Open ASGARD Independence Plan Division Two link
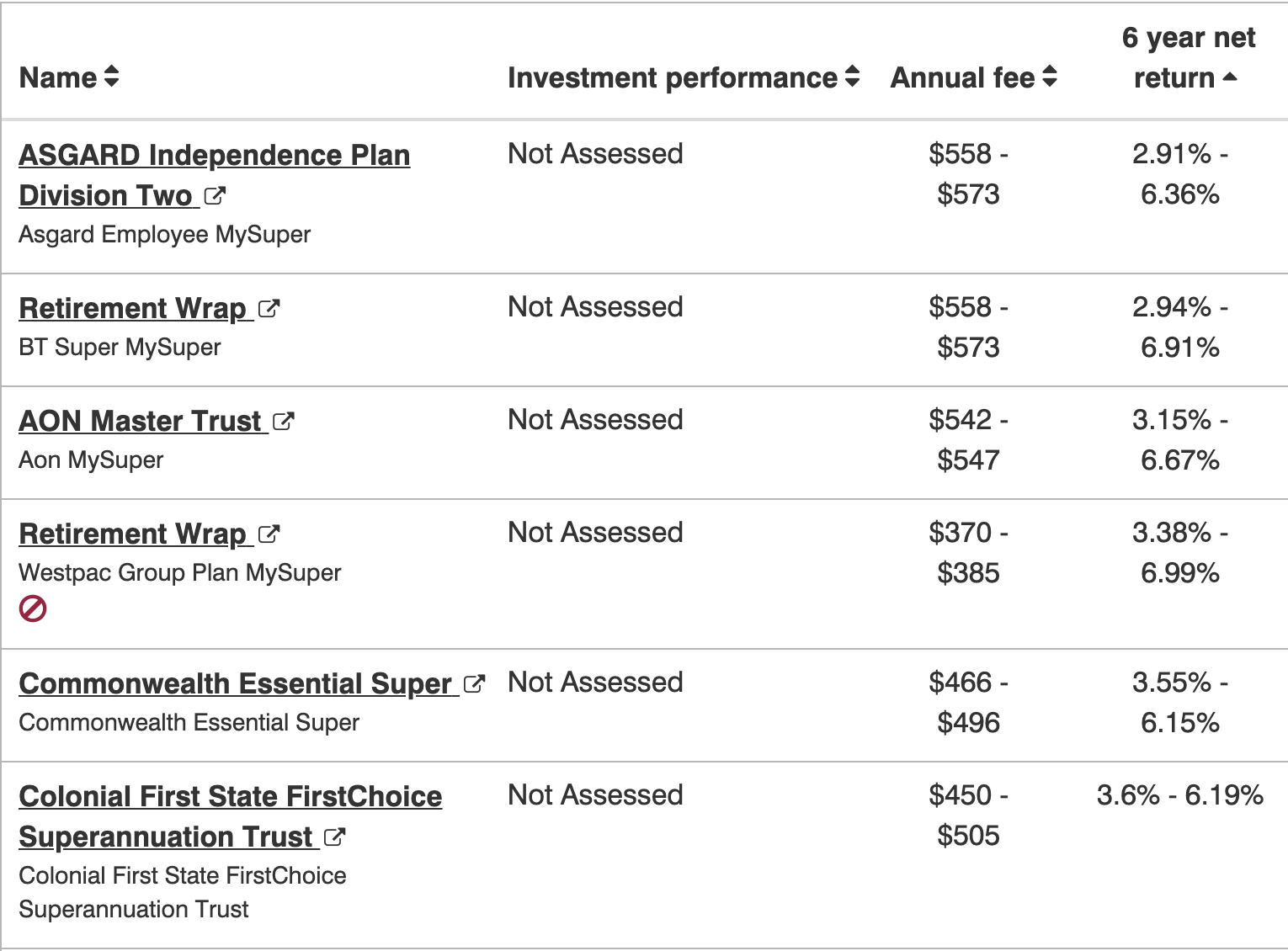 pos(214,156)
